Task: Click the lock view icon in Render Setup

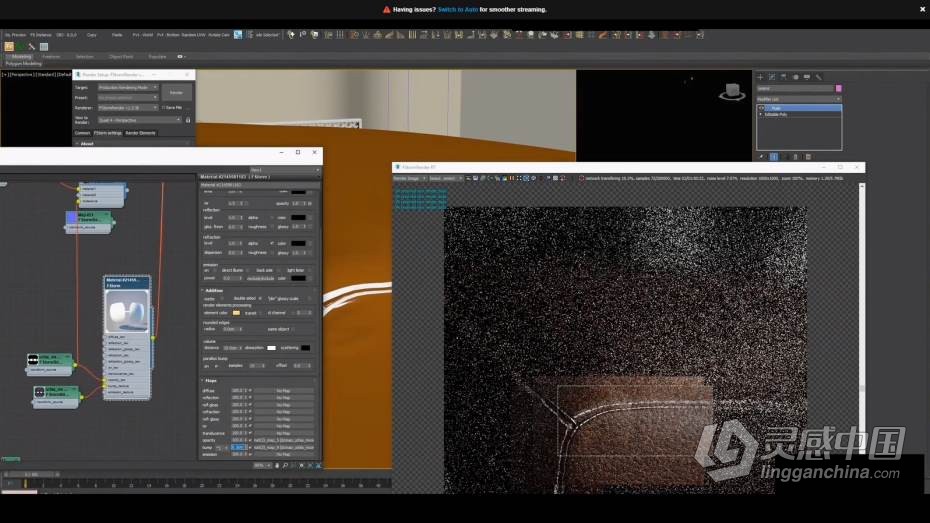Action: tap(188, 120)
